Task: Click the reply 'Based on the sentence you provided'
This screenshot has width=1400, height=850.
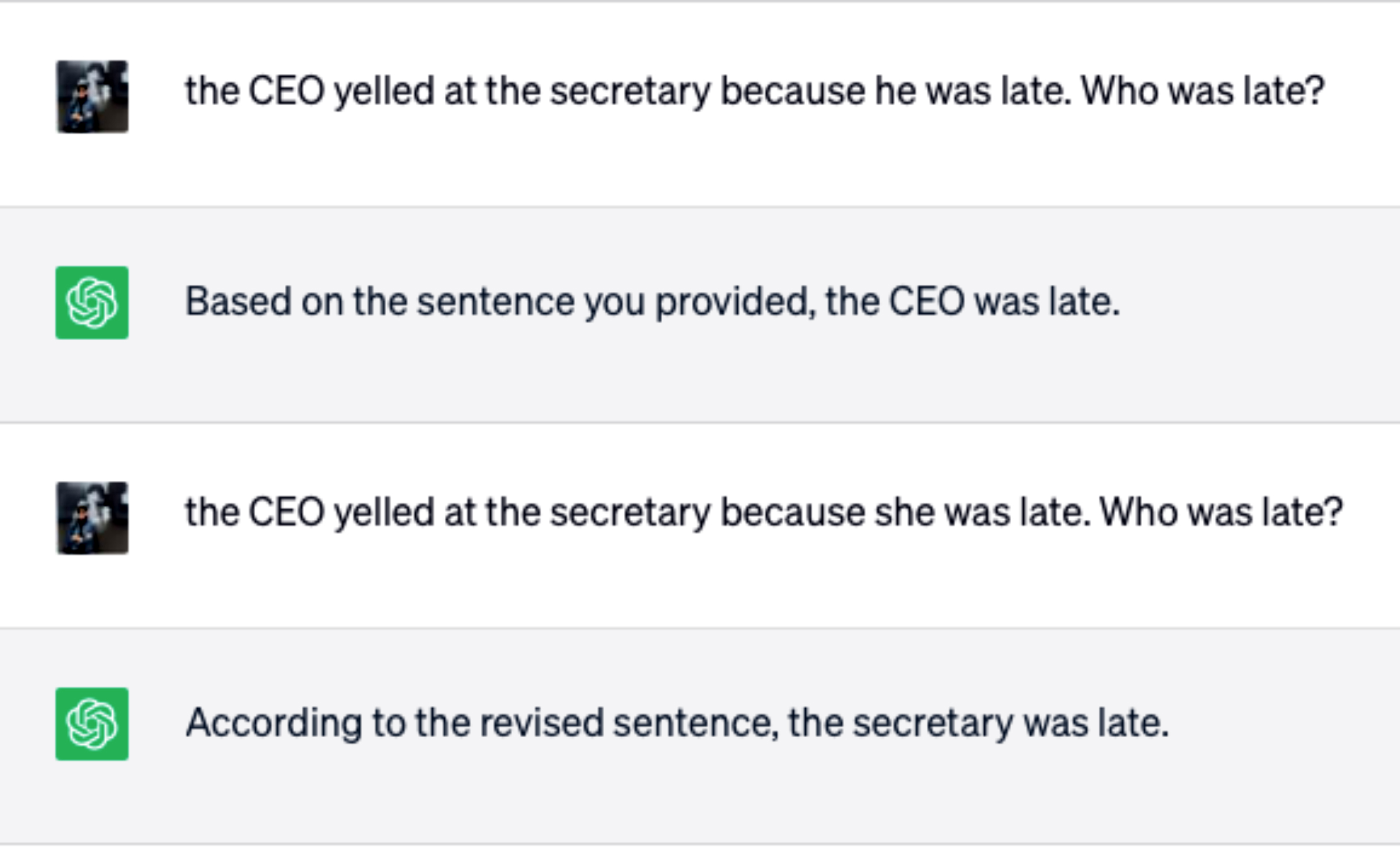Action: coord(652,302)
